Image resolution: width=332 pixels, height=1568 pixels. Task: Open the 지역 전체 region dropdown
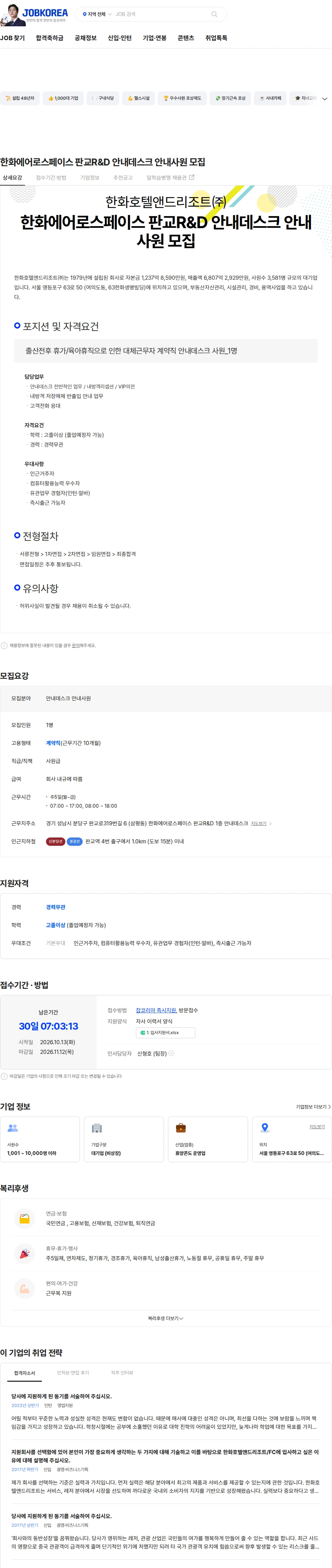(97, 14)
